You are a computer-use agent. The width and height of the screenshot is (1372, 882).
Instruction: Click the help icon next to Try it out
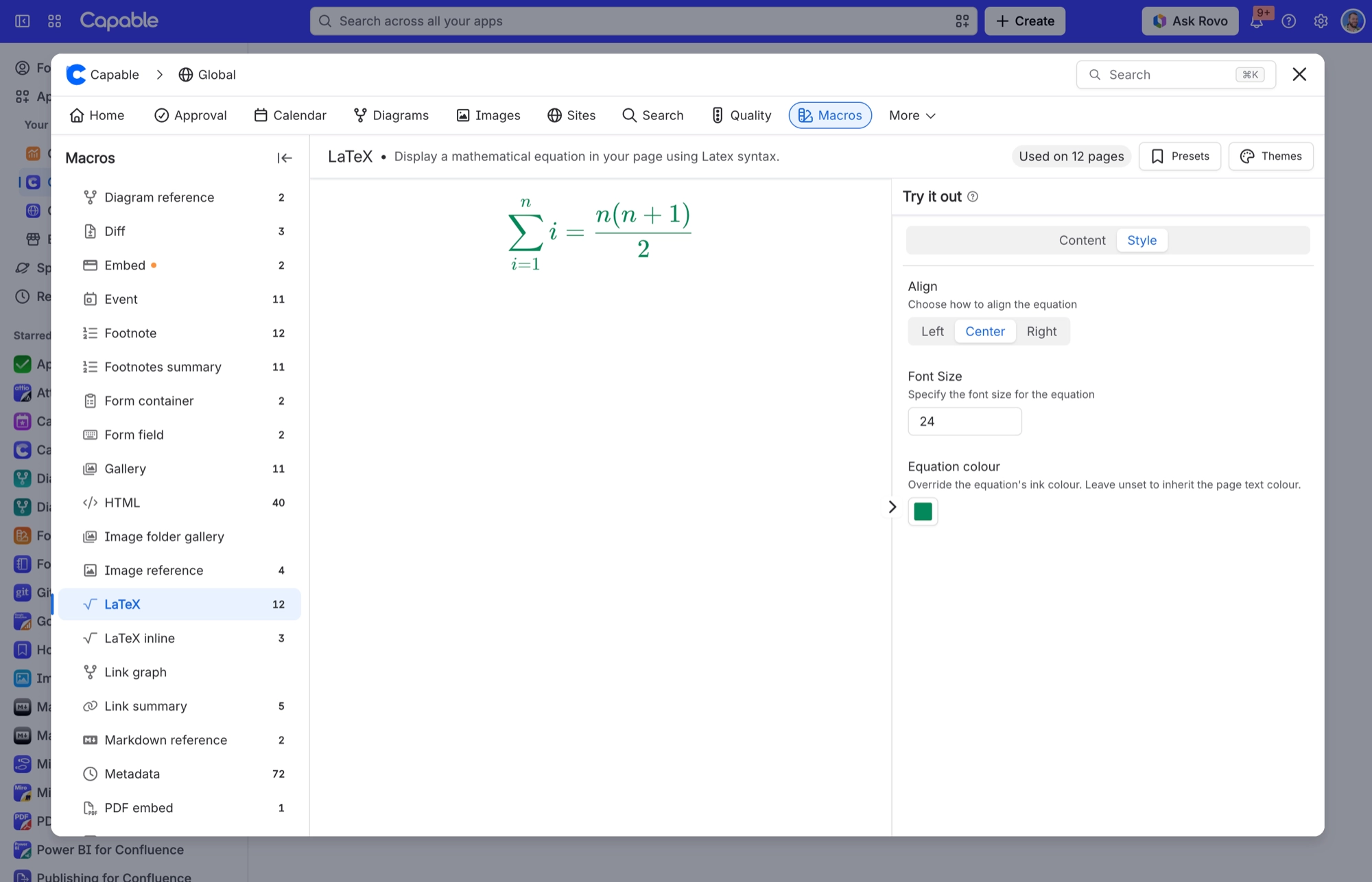coord(973,197)
